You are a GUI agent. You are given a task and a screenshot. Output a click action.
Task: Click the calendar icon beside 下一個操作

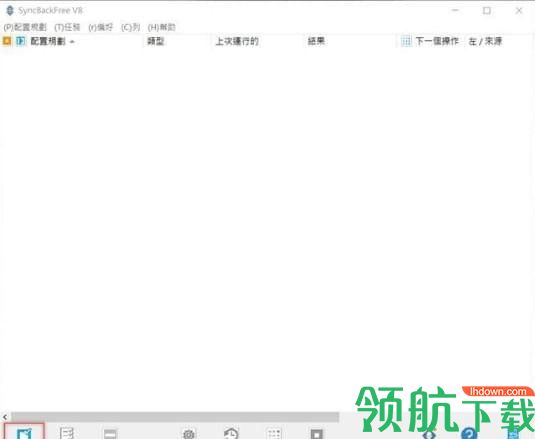tap(406, 41)
